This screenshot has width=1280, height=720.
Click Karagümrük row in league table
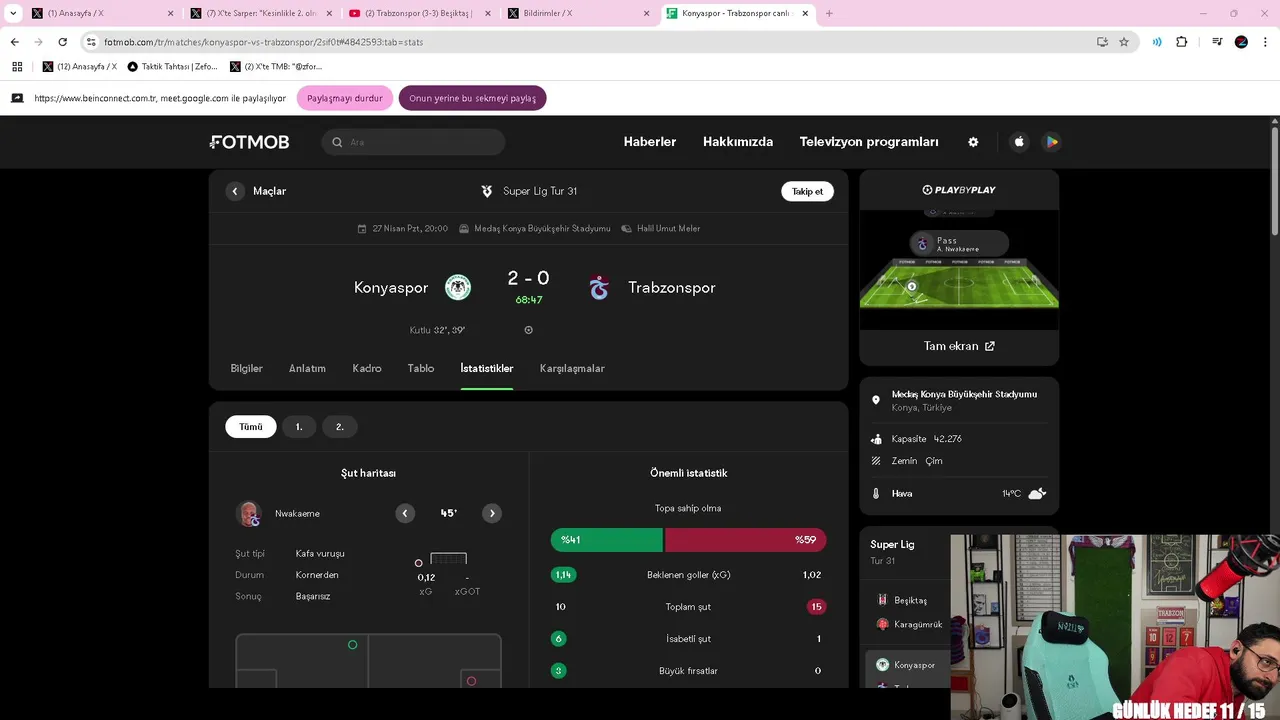point(907,624)
